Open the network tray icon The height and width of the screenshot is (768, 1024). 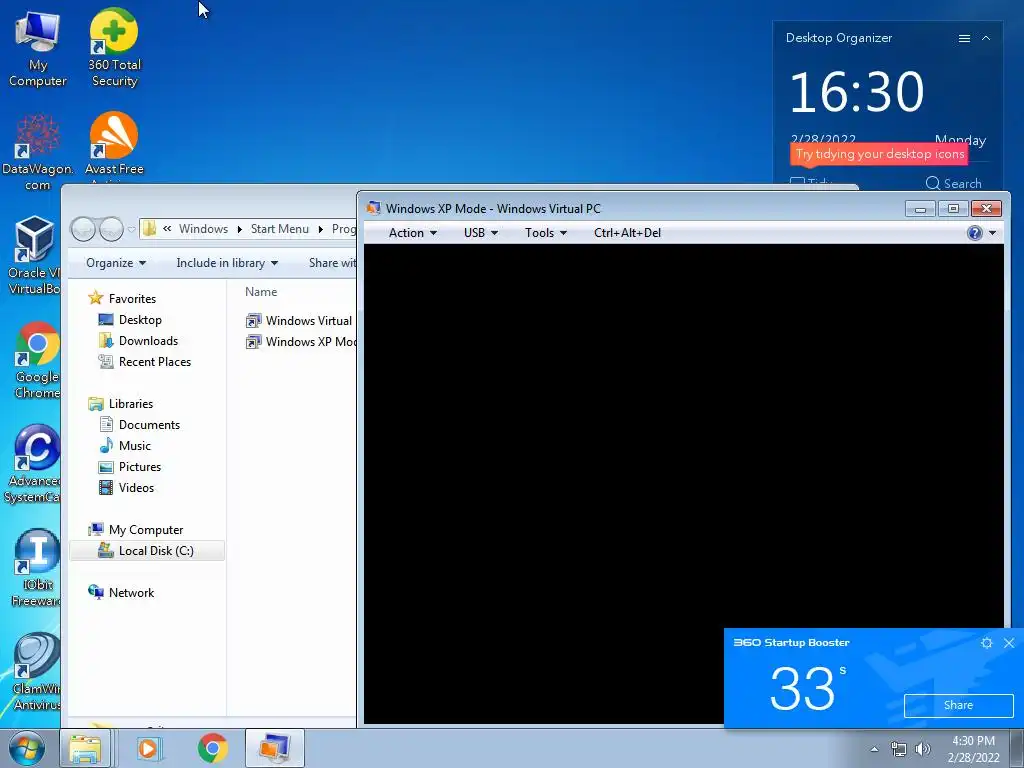899,749
